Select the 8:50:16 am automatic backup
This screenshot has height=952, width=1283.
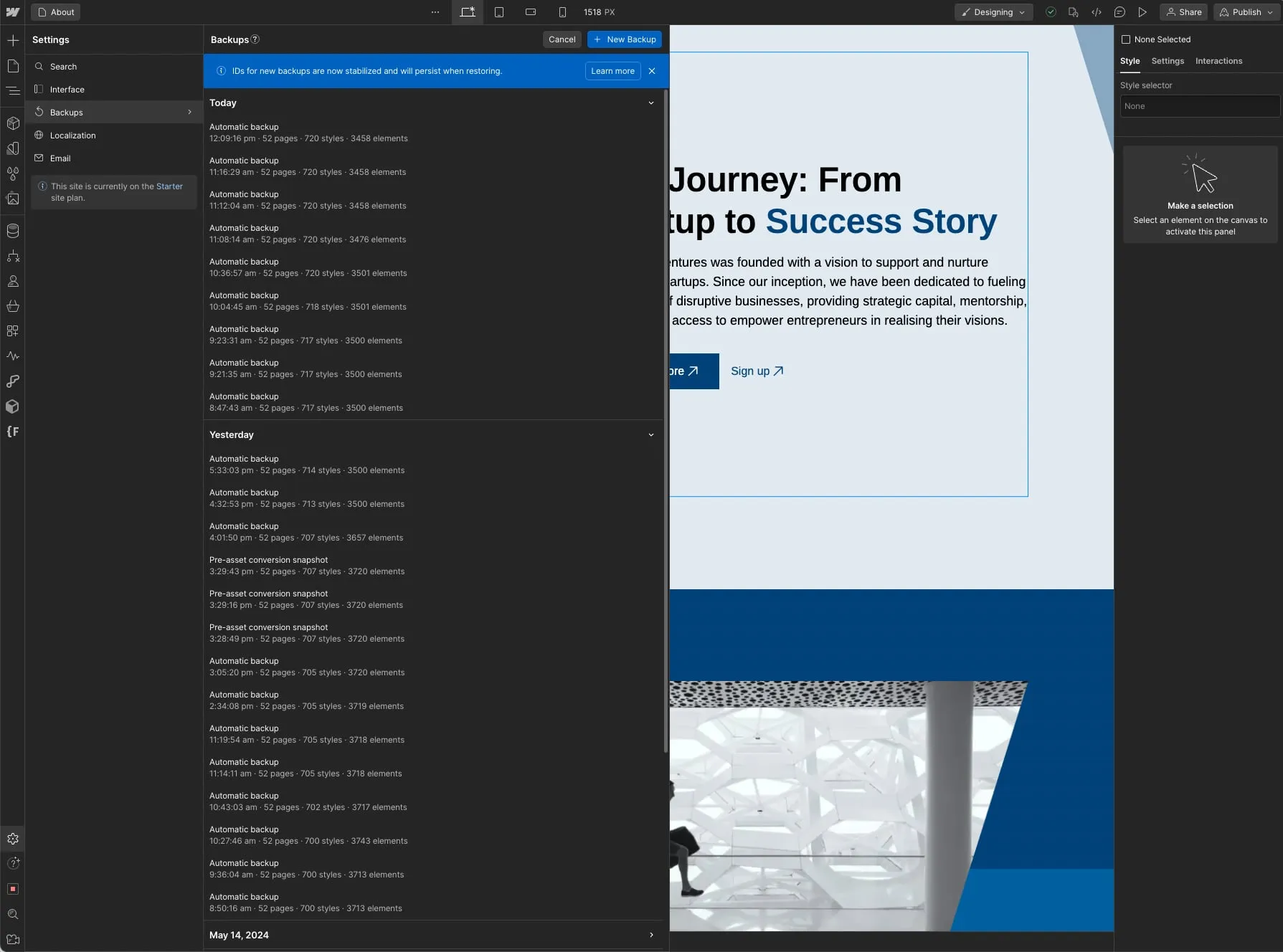point(433,903)
